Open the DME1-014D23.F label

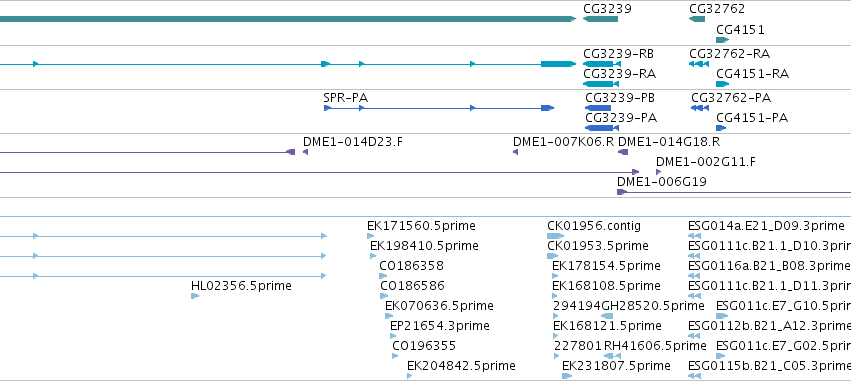coord(353,142)
